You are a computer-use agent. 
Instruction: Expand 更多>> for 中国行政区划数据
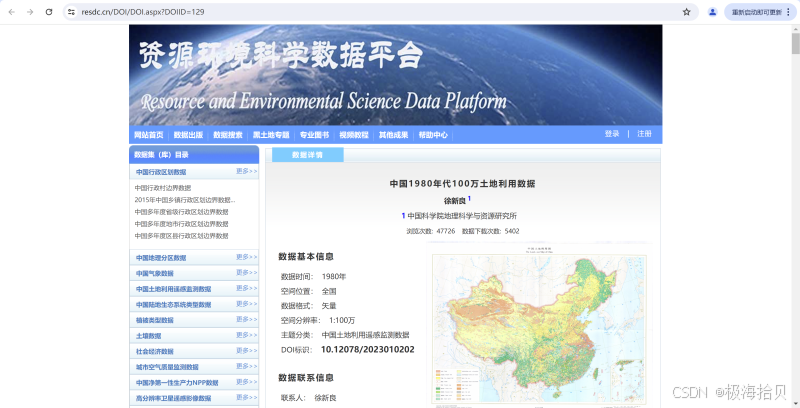pyautogui.click(x=246, y=171)
